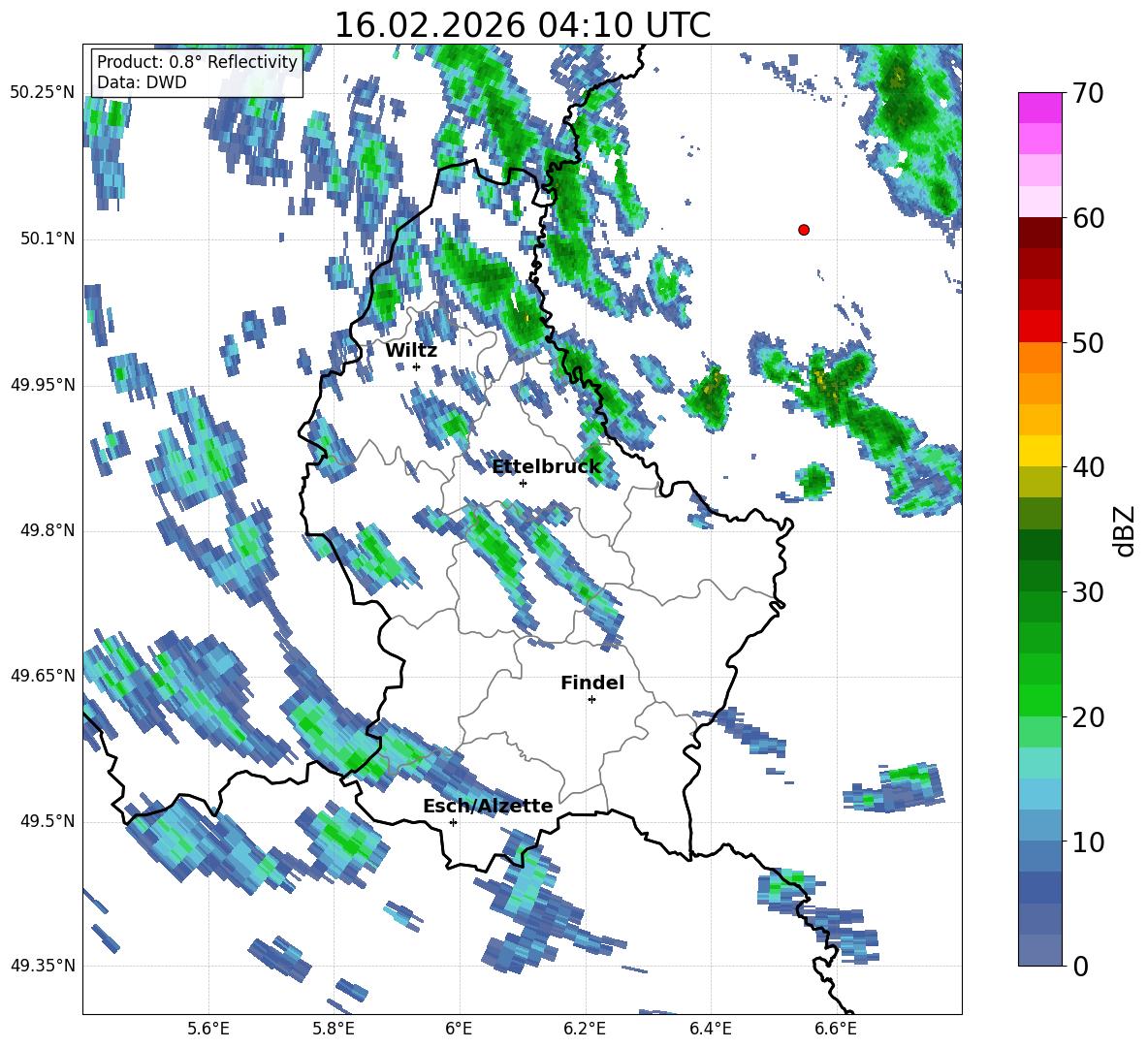Select the dark red colorbar segment below 60
Screen dimensions: 1148x1048
(1039, 233)
